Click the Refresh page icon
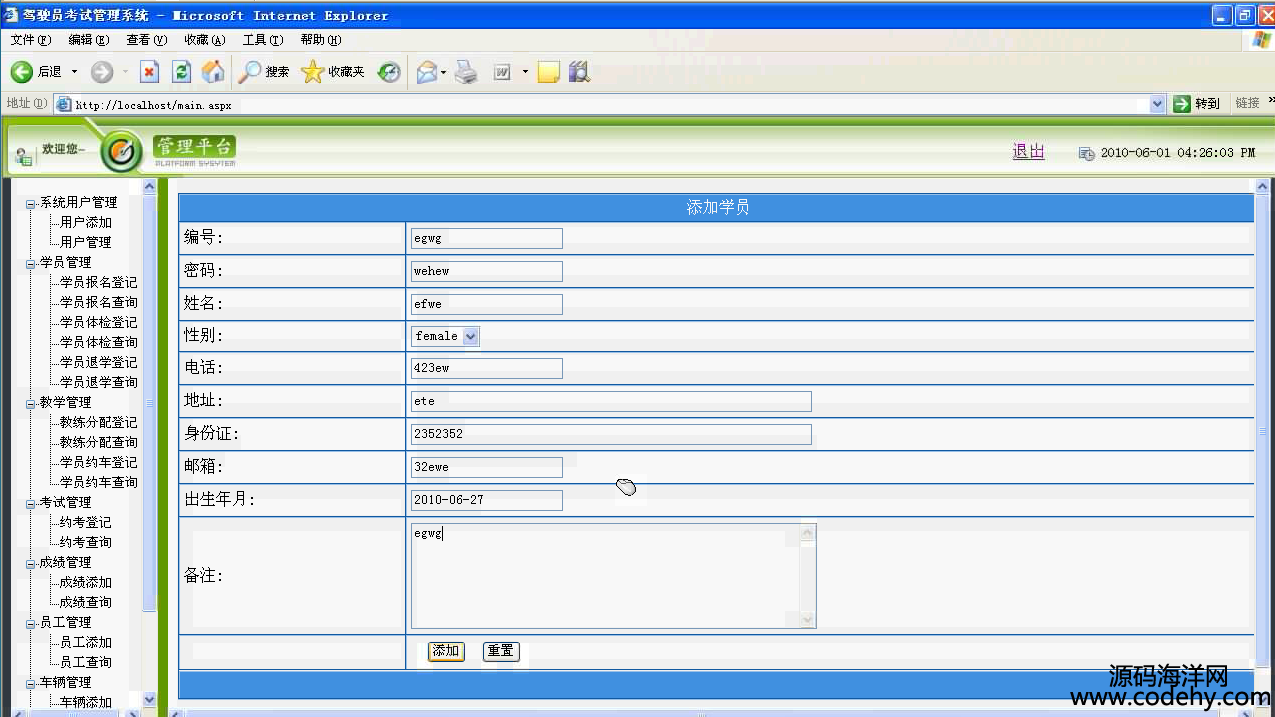 pyautogui.click(x=181, y=72)
